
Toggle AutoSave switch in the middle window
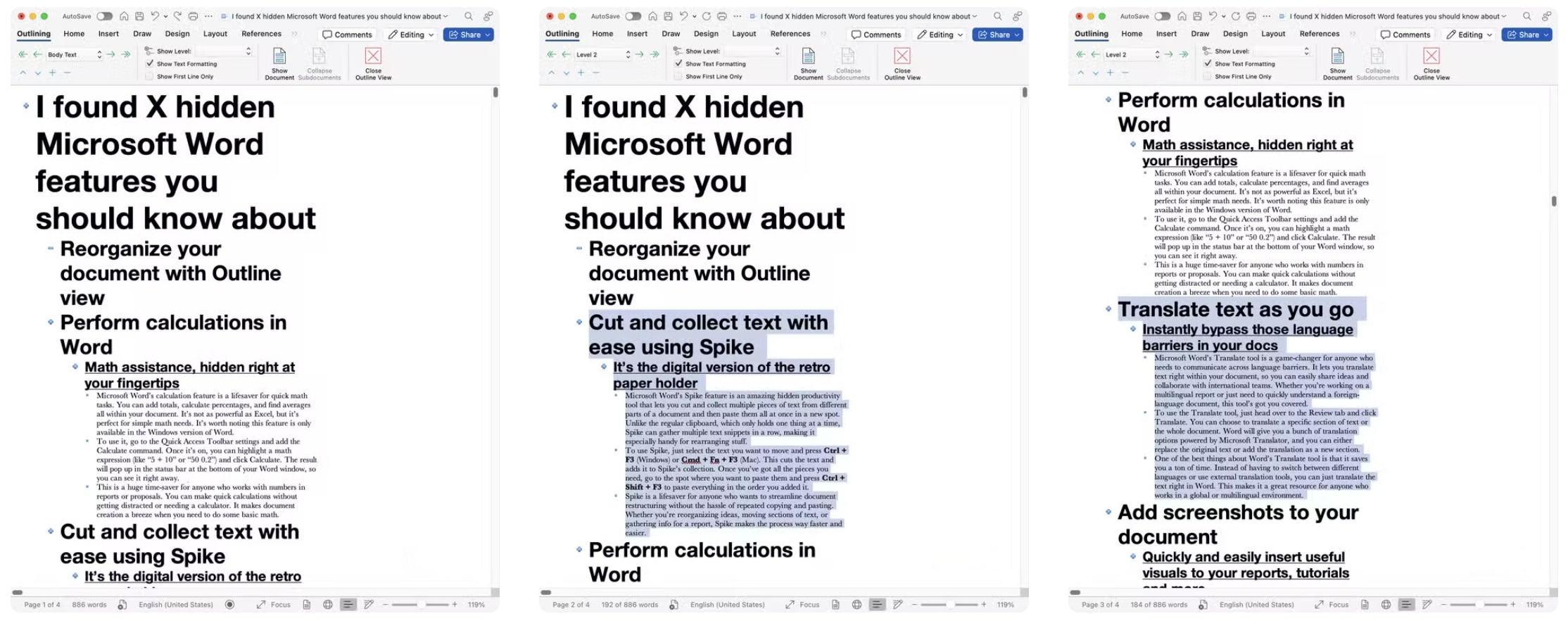click(x=633, y=16)
